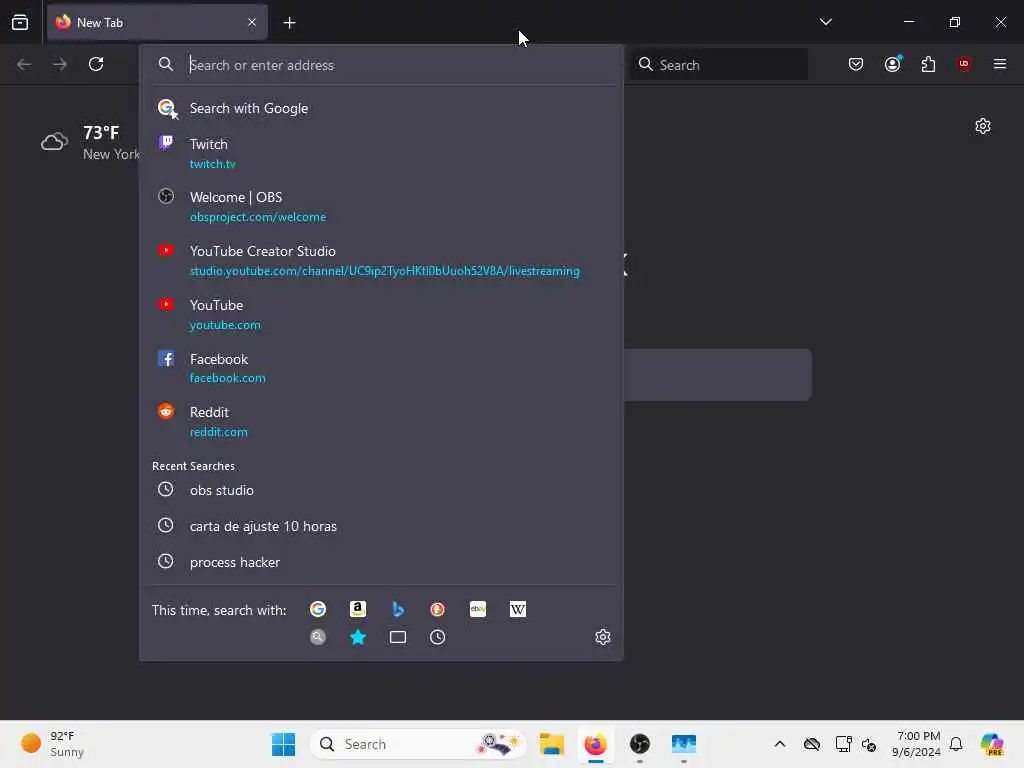Open File Explorer from taskbar

552,744
